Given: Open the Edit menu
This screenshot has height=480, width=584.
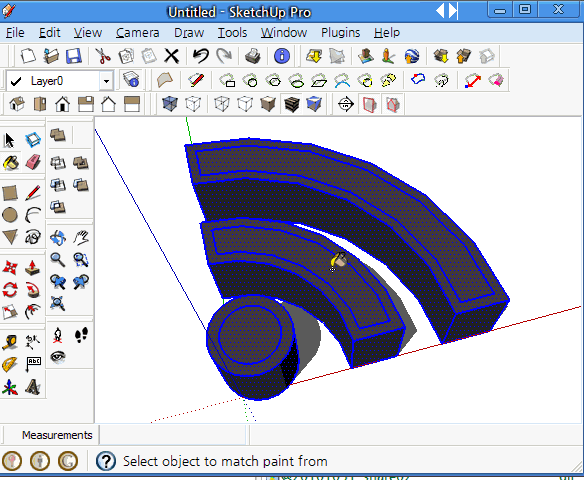Looking at the screenshot, I should [x=49, y=33].
